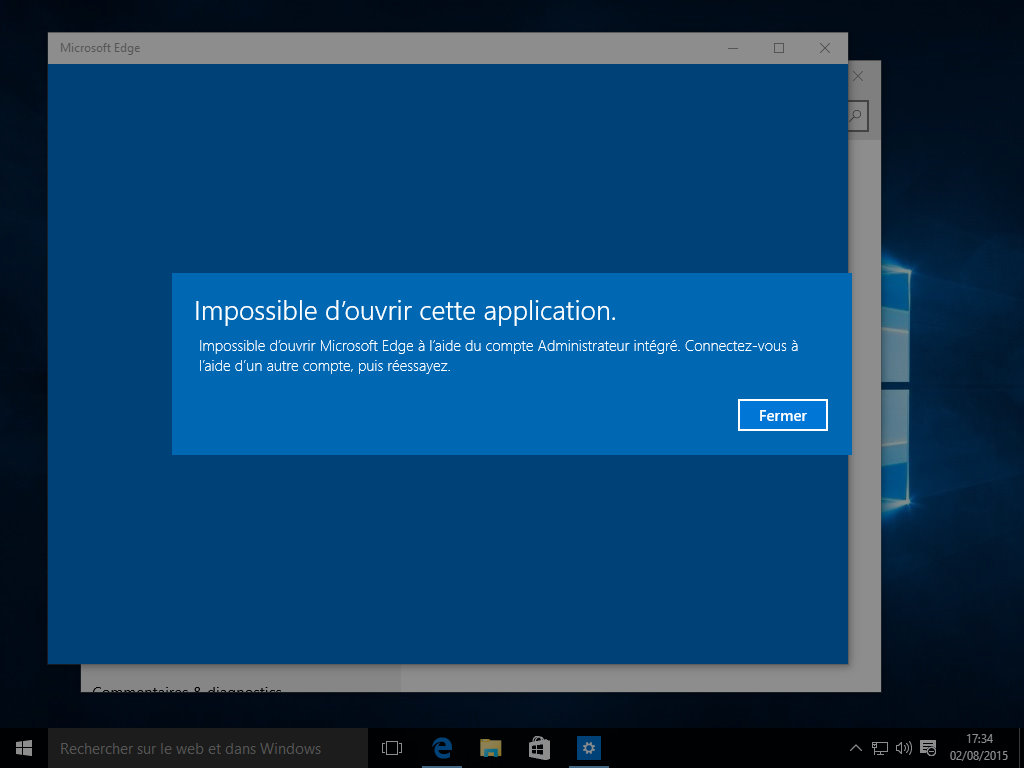Select Commentaires & diagnostics in Settings

[x=187, y=688]
